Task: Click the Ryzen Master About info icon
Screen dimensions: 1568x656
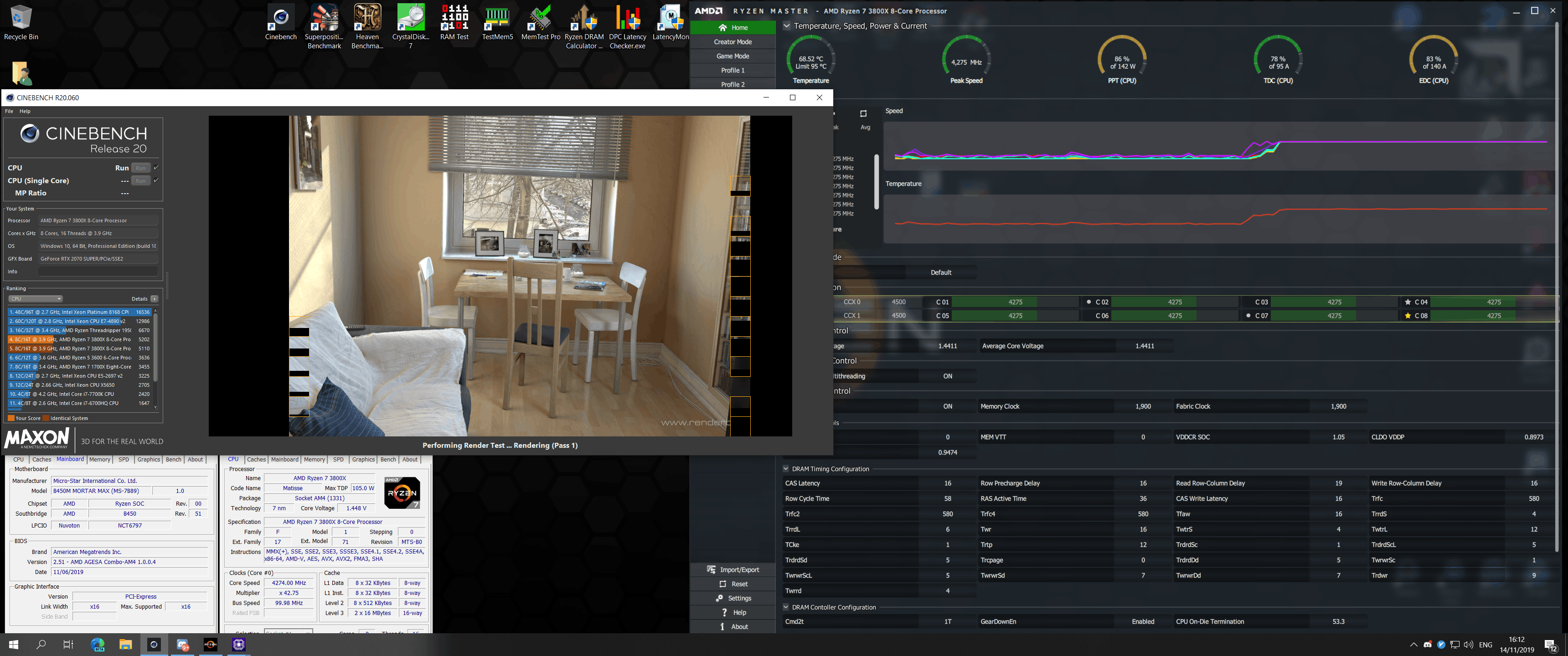Action: [x=722, y=626]
